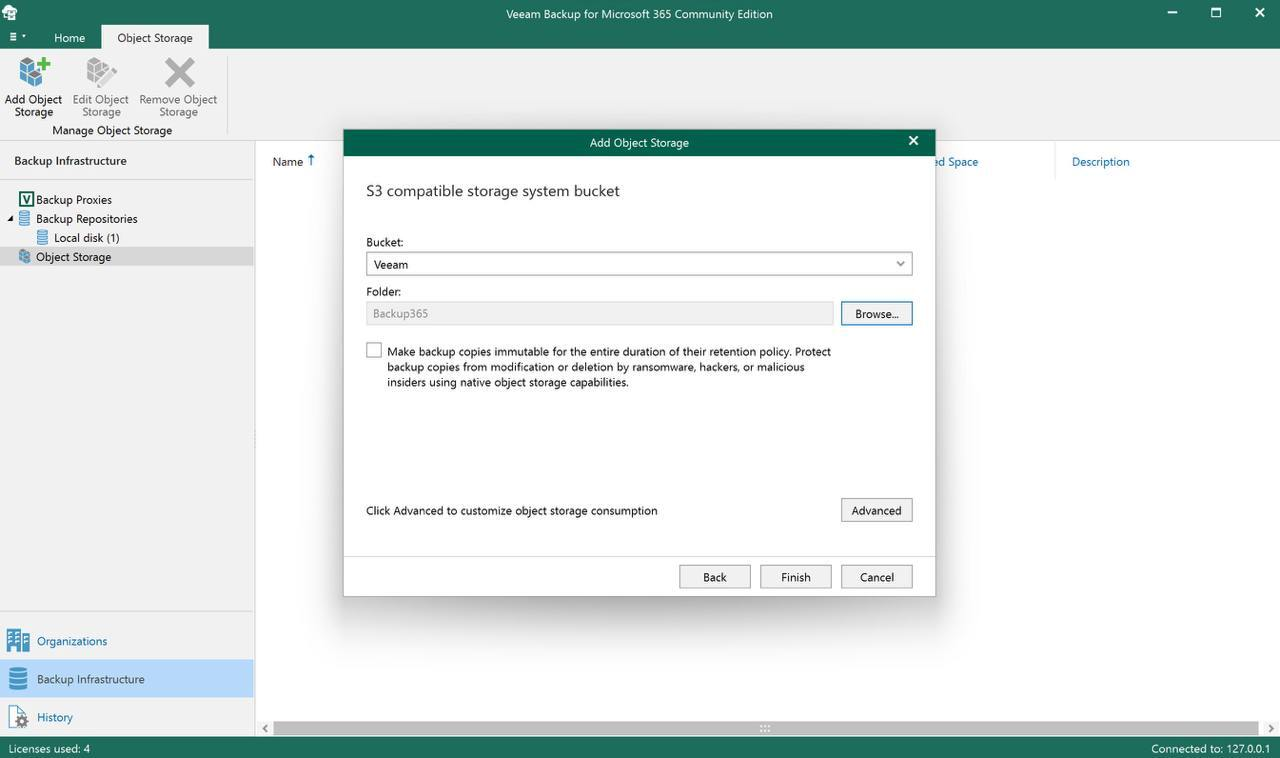The image size is (1280, 758).
Task: Select the Object Storage ribbon tab
Action: (155, 38)
